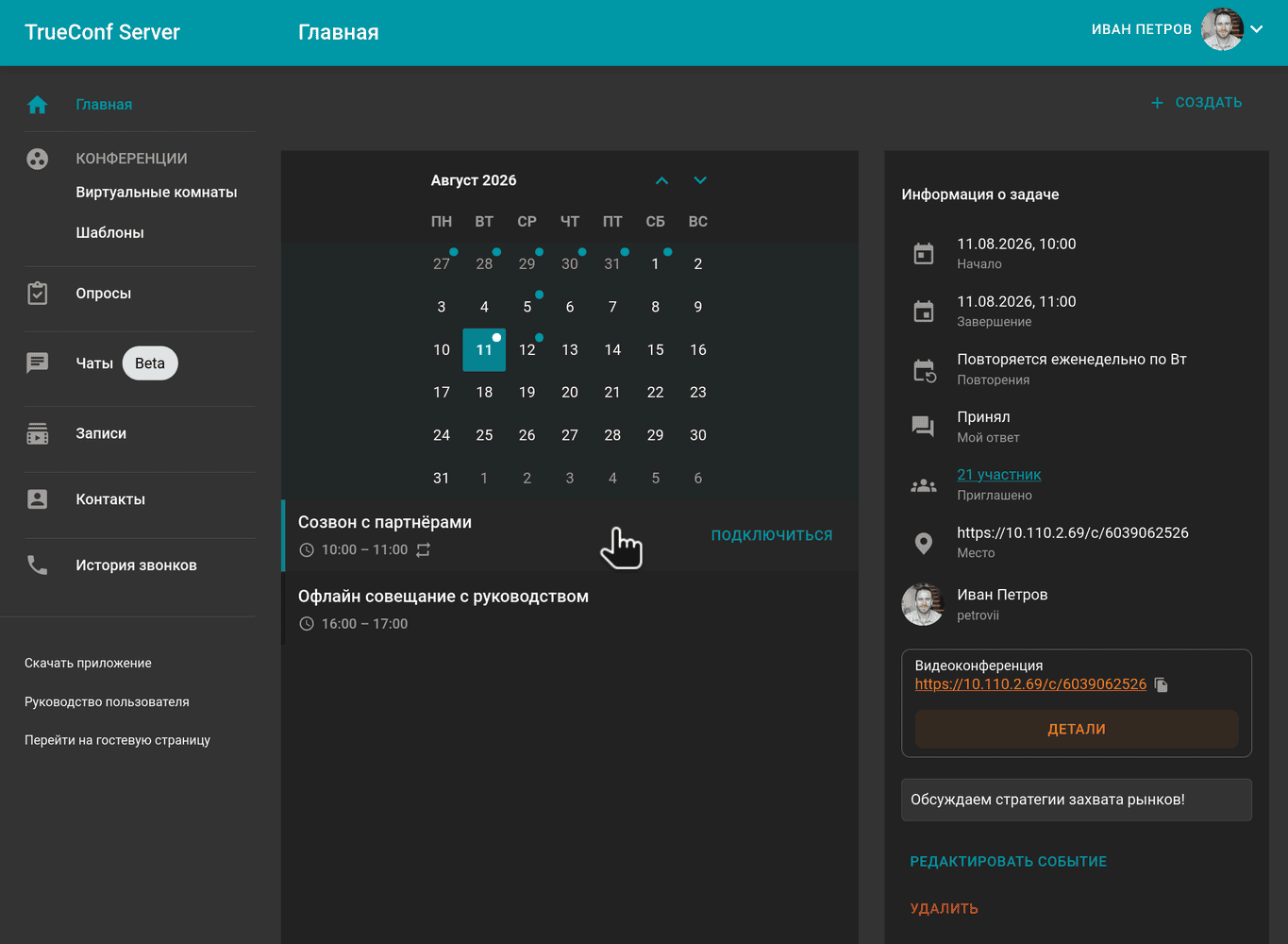This screenshot has height=944, width=1288.
Task: Click the start date calendar icon
Action: 924,253
